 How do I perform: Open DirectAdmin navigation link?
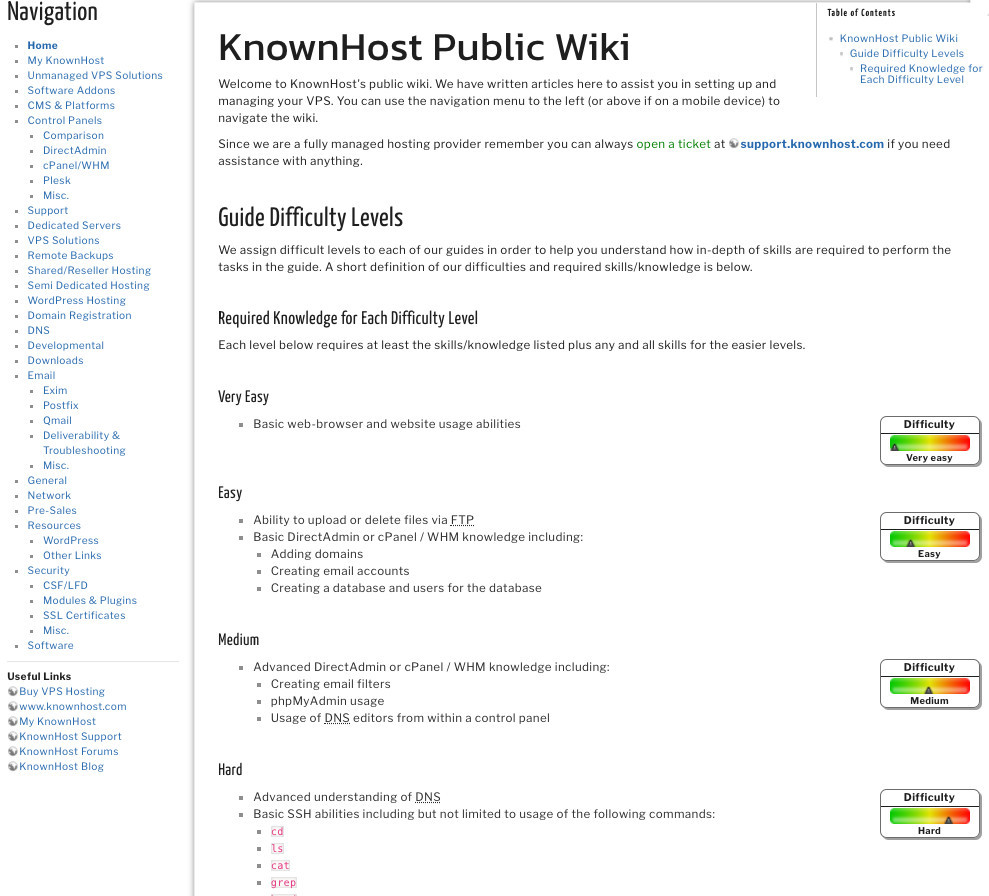click(x=74, y=151)
